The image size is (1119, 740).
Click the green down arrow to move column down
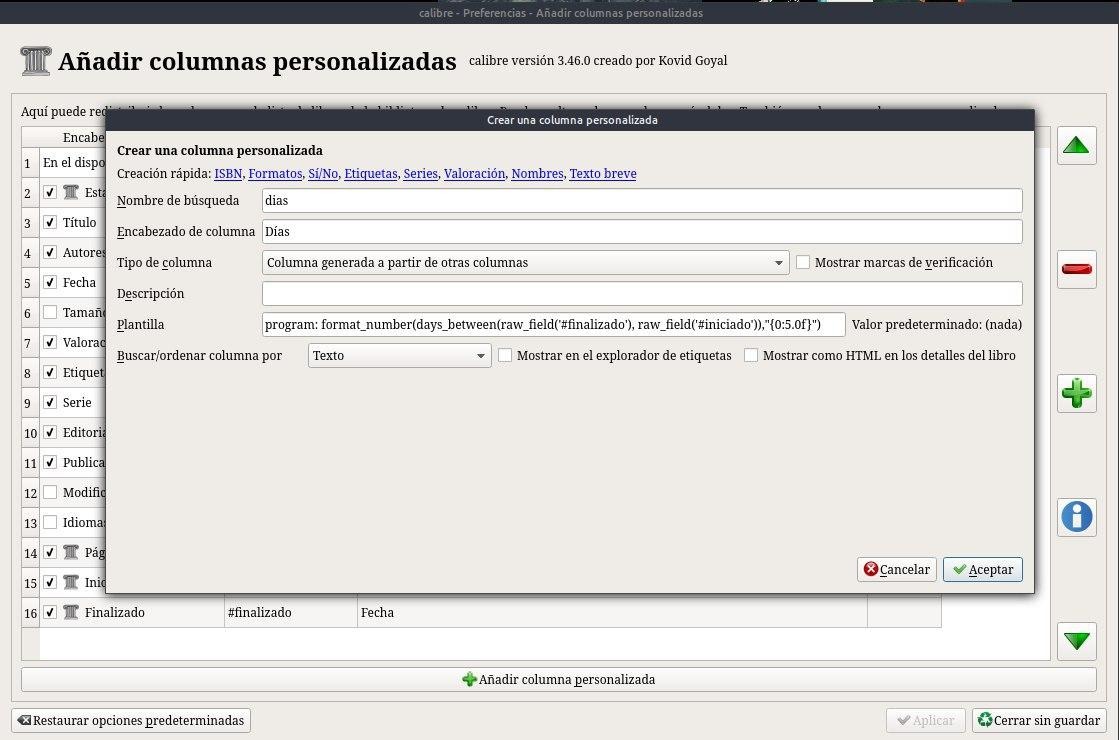(1076, 641)
